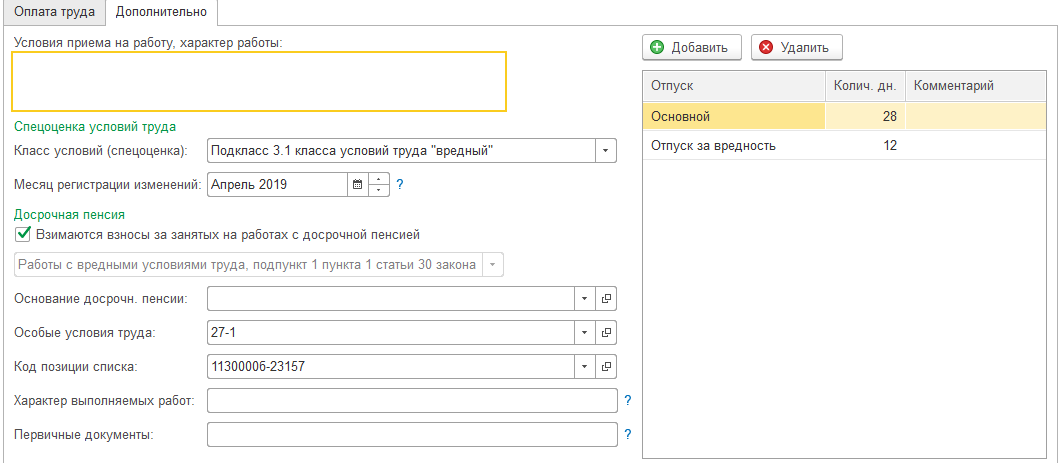Screen dimensions: 1063x463
Task: Click help icon beside nature of work field
Action: tap(628, 400)
